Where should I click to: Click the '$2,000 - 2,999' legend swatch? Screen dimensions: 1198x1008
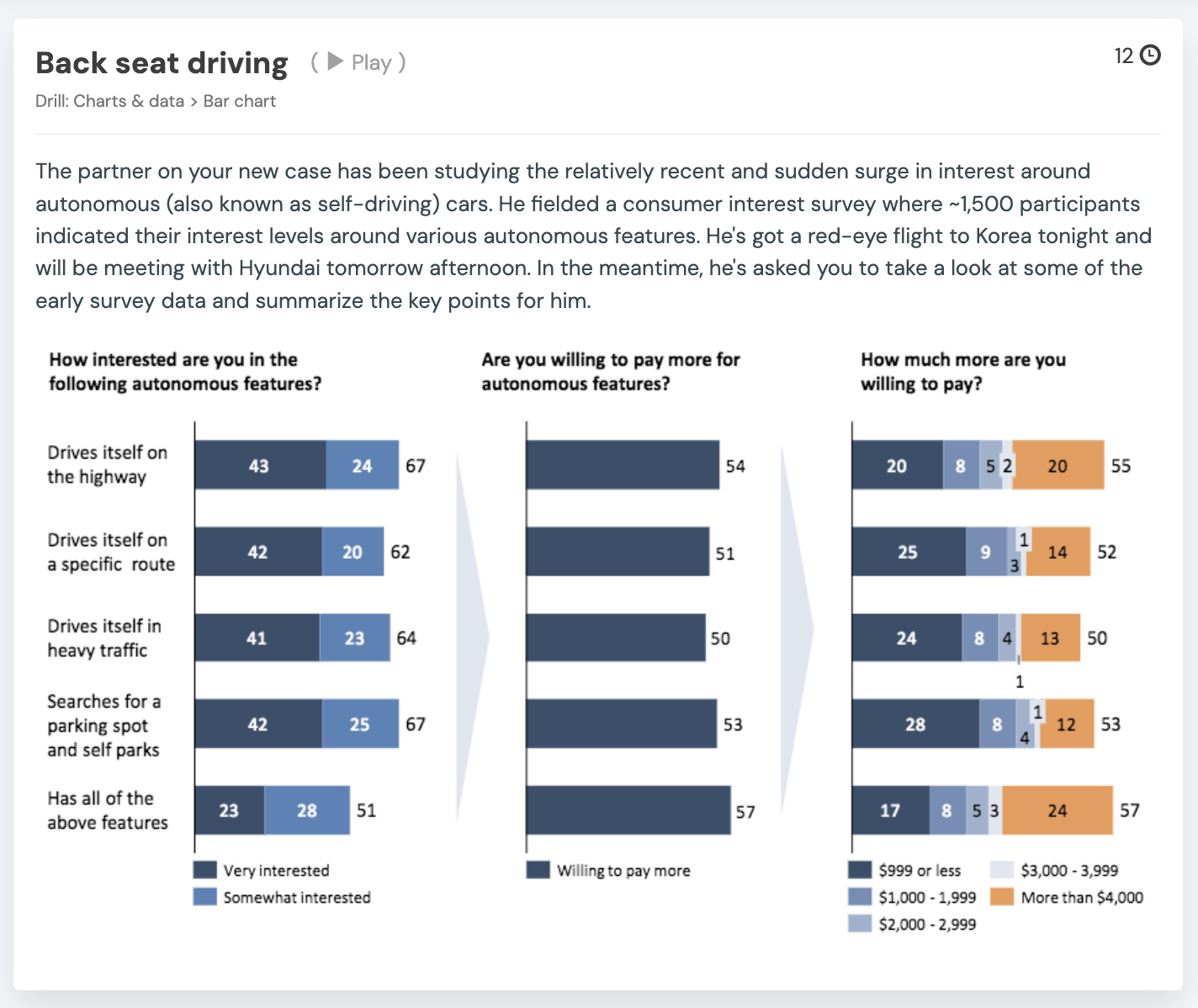pyautogui.click(x=860, y=924)
